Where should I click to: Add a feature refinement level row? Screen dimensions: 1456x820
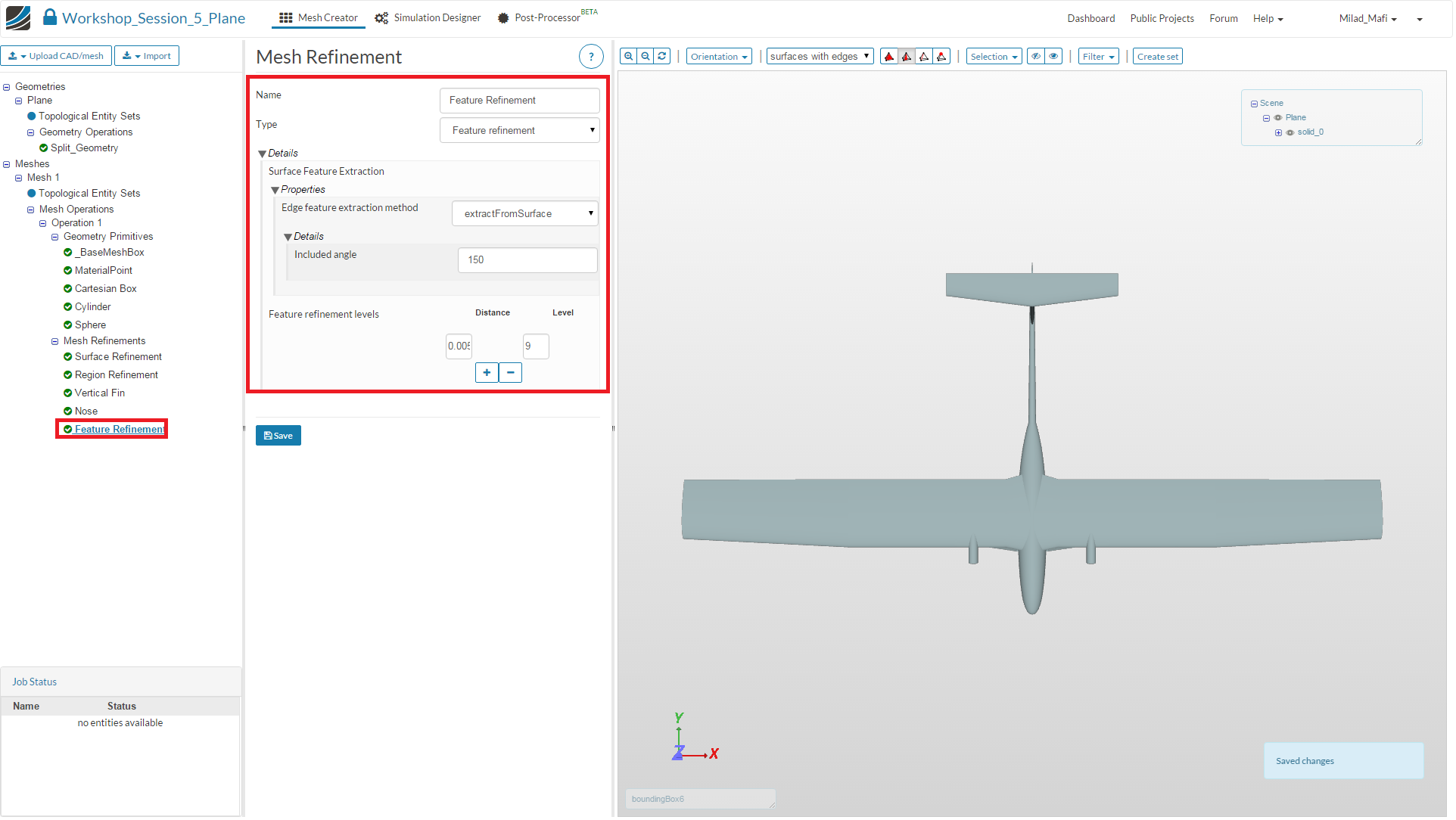487,373
